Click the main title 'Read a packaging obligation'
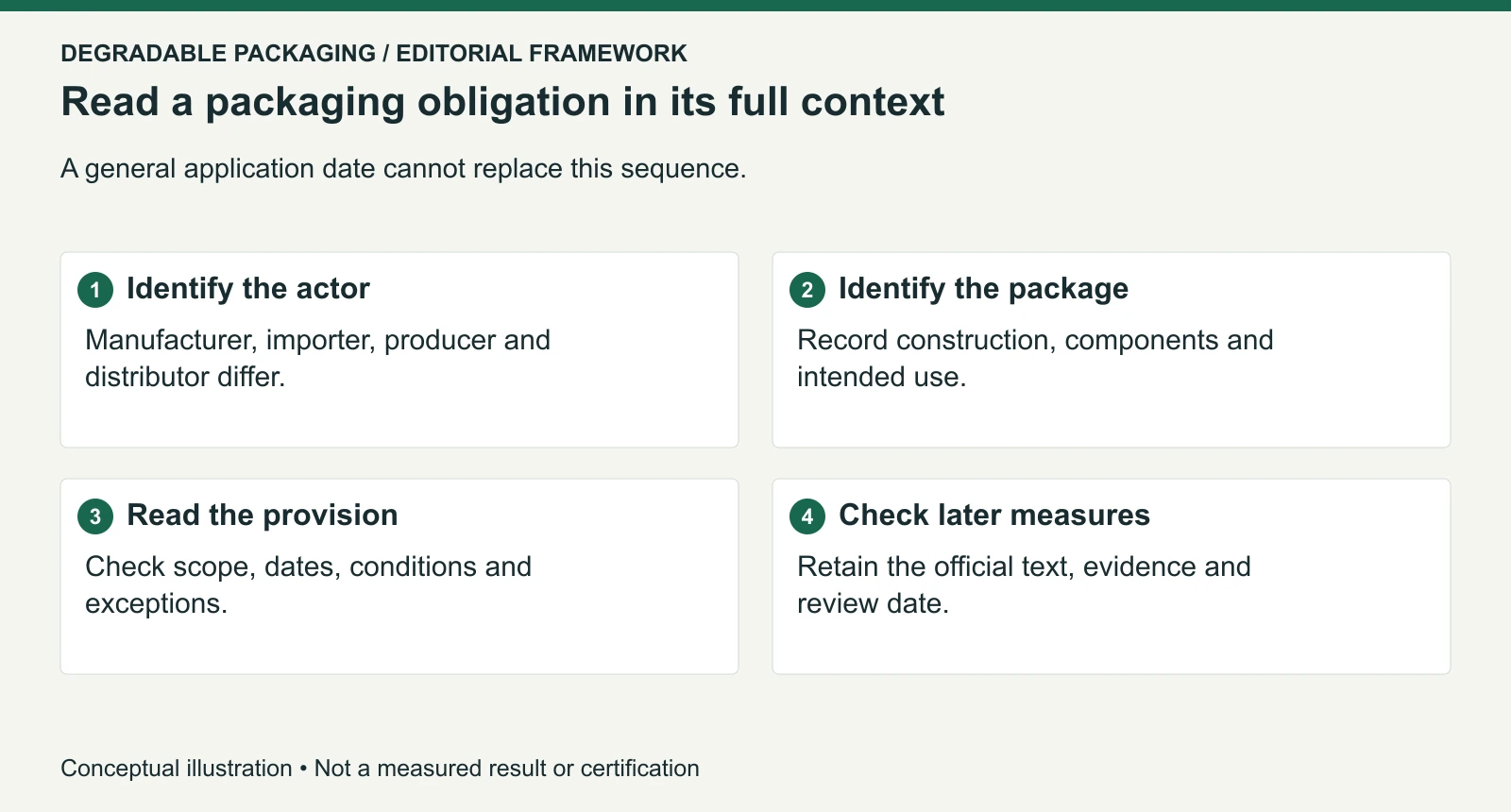 click(502, 102)
